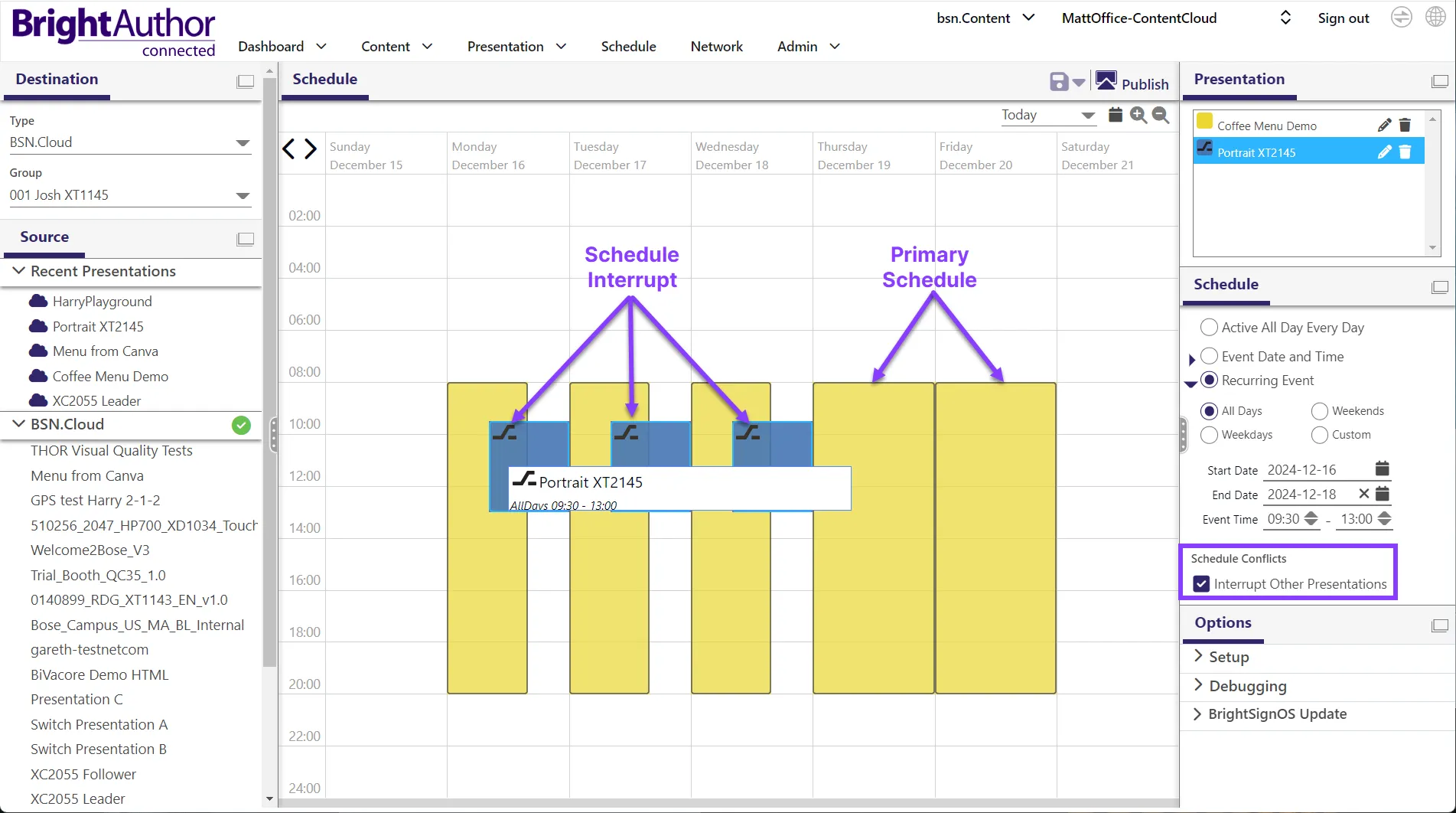Viewport: 1456px width, 813px height.
Task: Expand the Setup options
Action: pos(1198,656)
